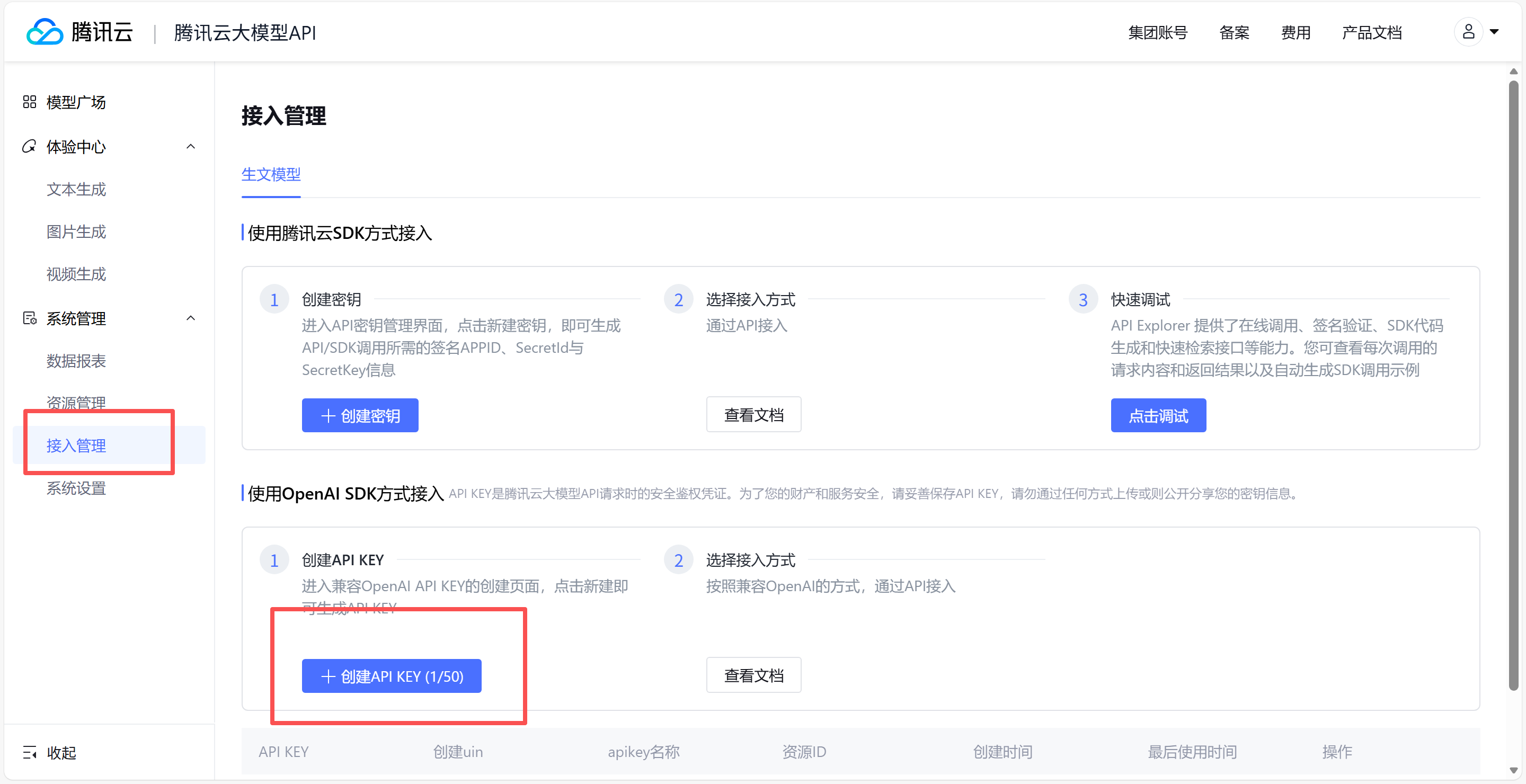Switch to the 生文模型 tab
Screen dimensions: 1526x784
[271, 174]
